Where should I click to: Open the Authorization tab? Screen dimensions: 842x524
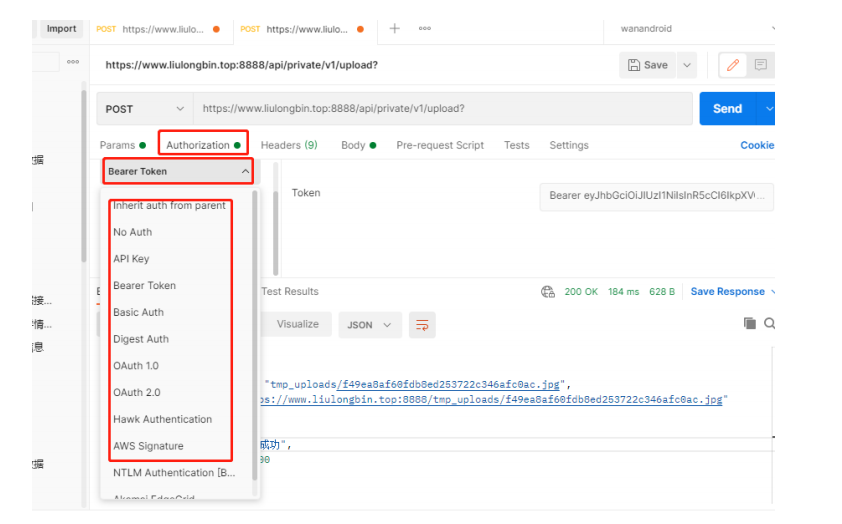(203, 145)
